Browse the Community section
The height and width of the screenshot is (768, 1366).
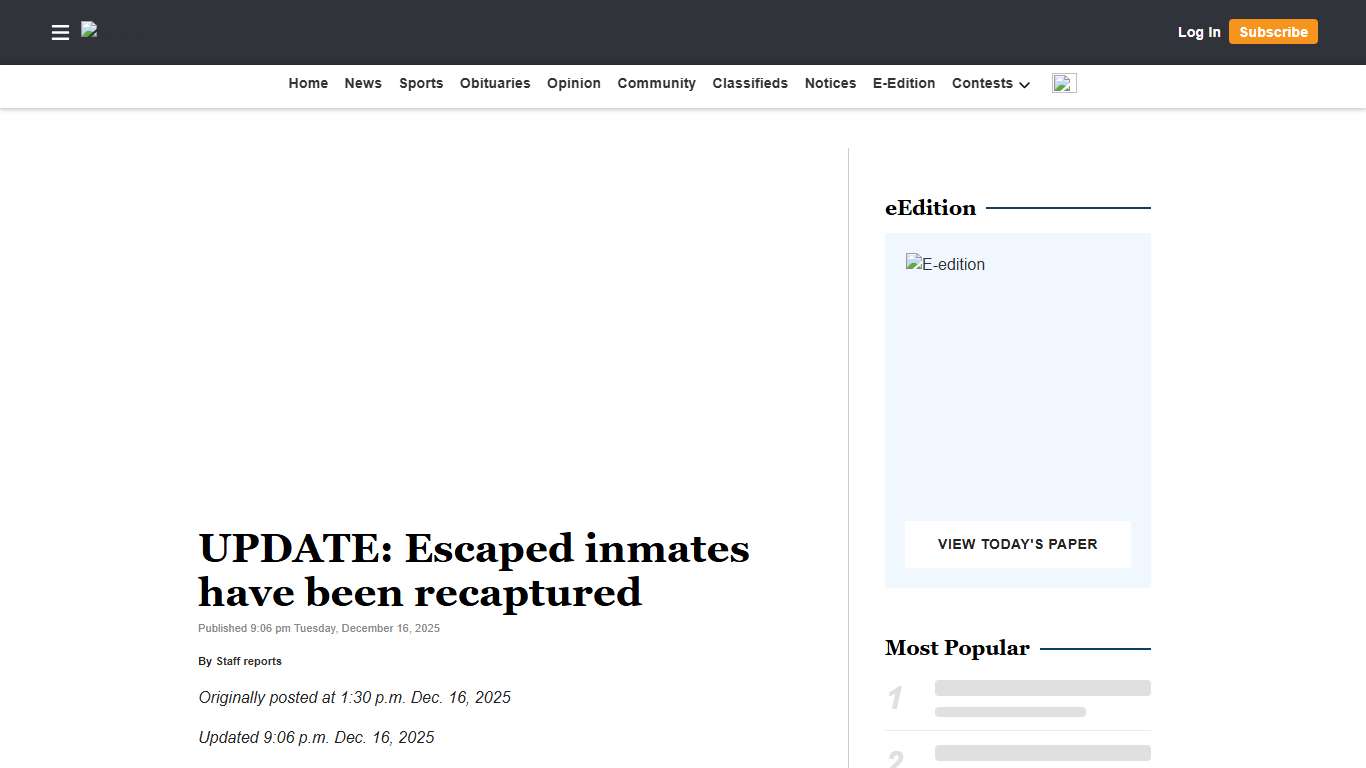656,83
